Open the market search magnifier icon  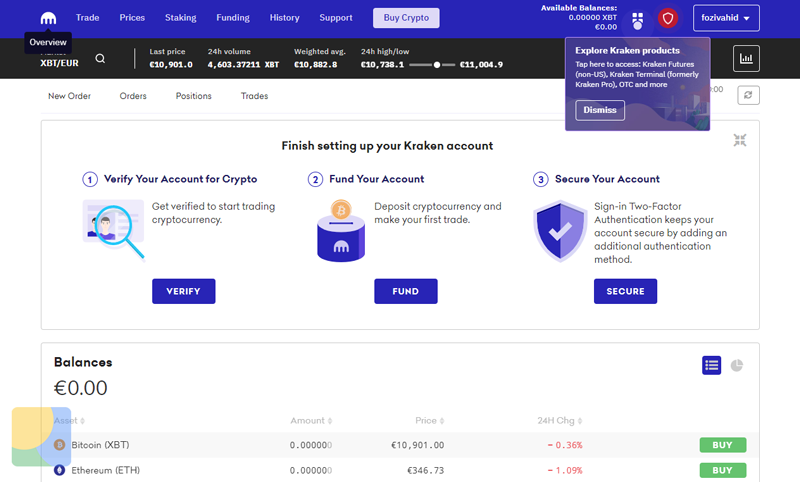click(x=100, y=59)
